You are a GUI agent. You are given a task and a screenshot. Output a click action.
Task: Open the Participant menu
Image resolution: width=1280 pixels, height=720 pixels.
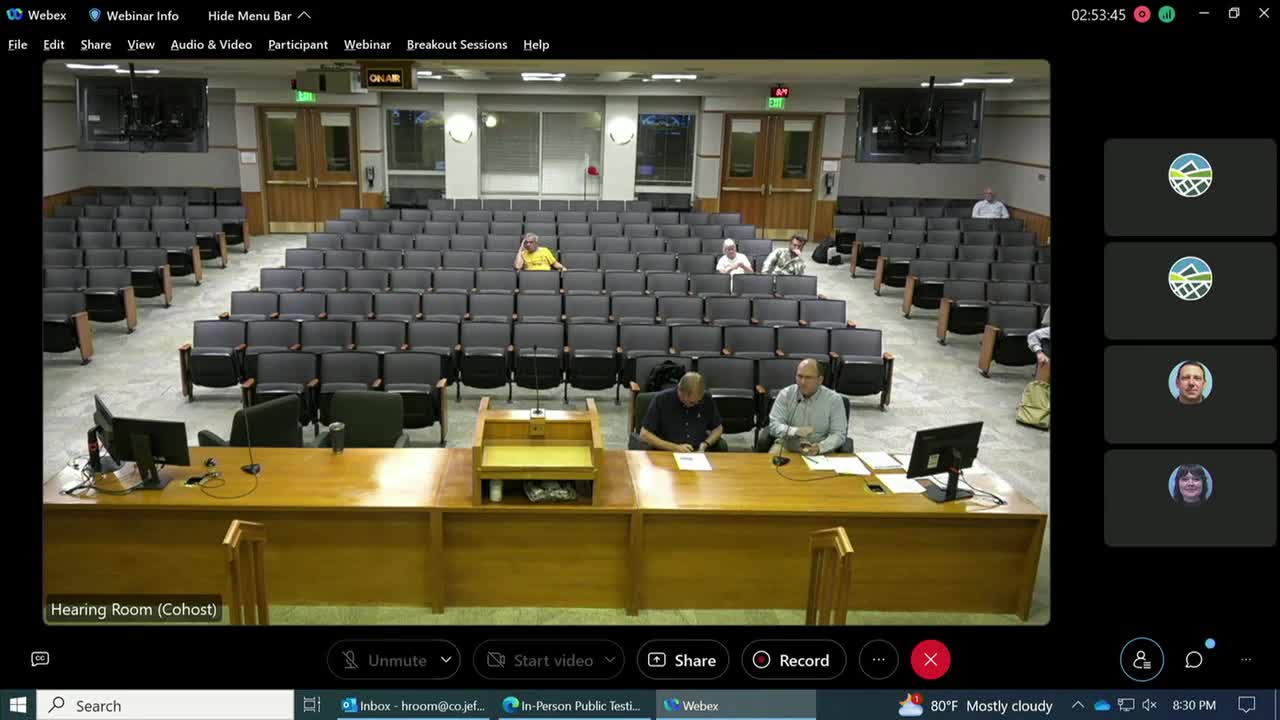coord(298,44)
